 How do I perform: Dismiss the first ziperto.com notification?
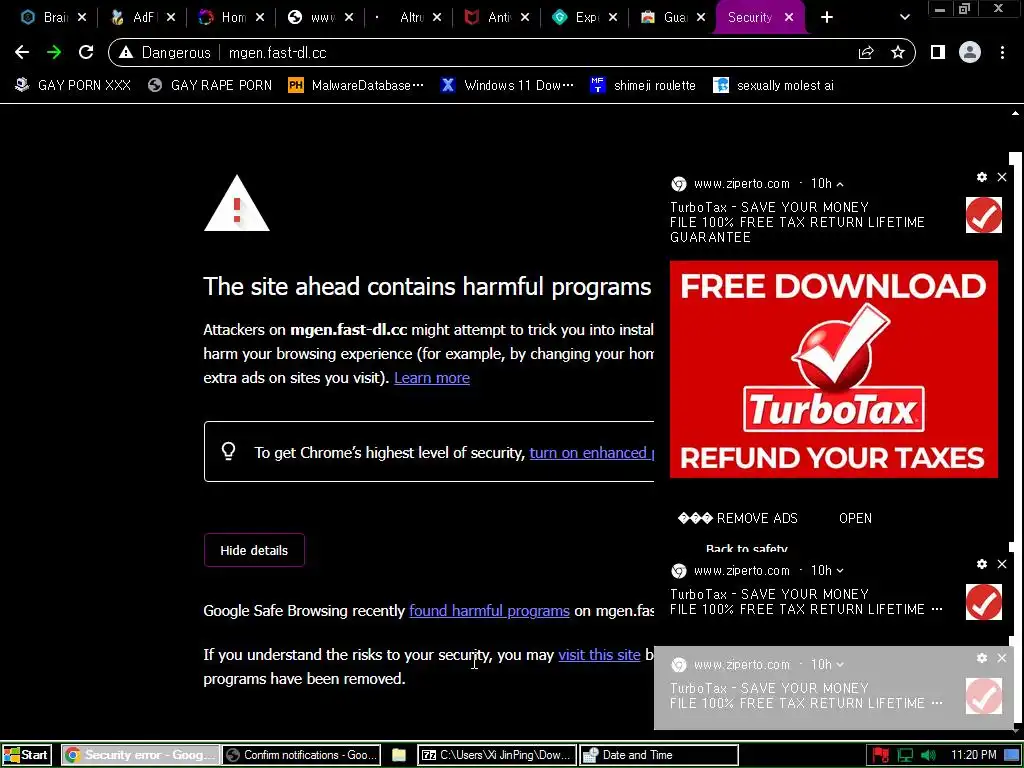[1002, 177]
